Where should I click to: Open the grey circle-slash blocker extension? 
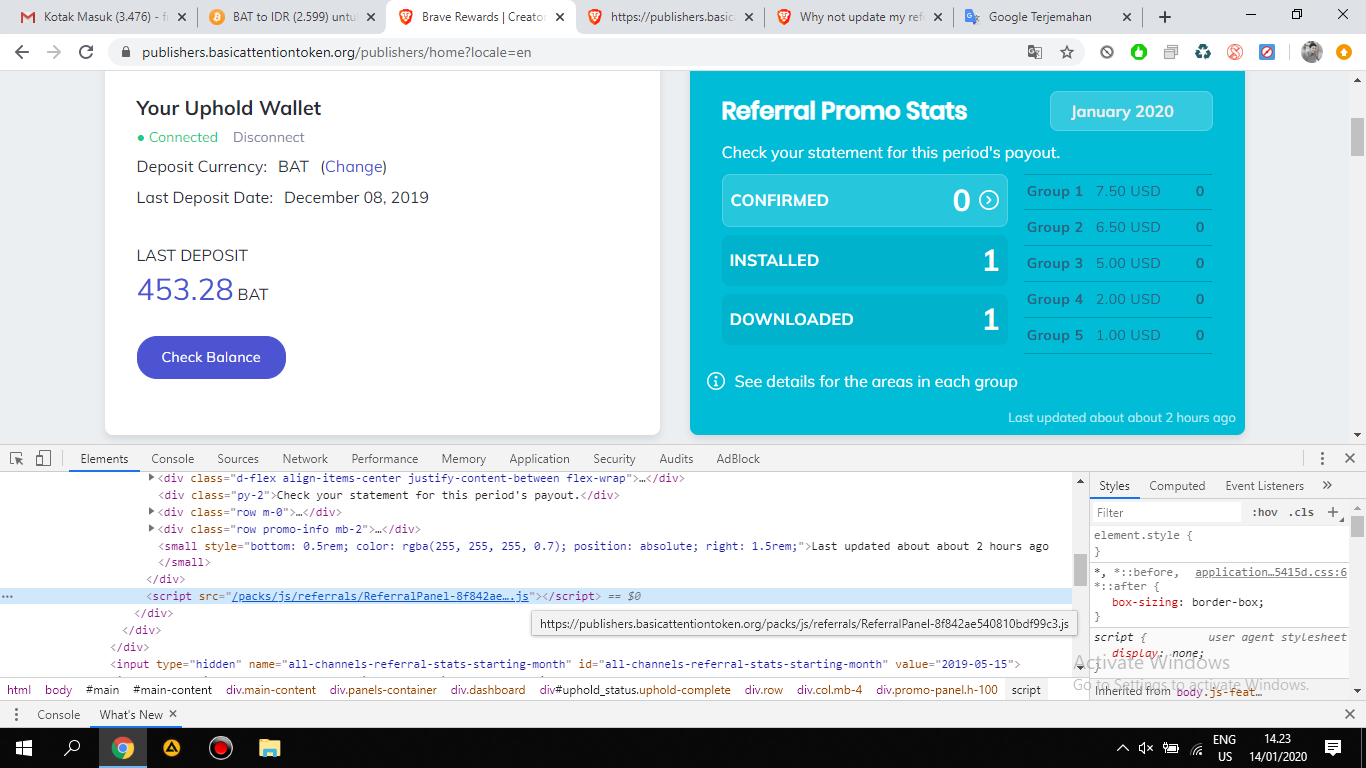pyautogui.click(x=1107, y=52)
